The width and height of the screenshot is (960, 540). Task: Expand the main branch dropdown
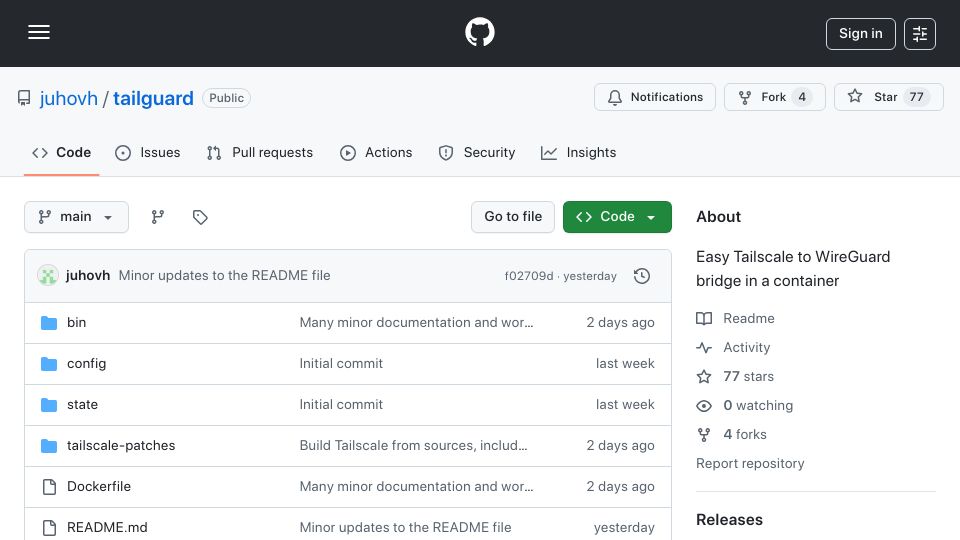point(77,217)
